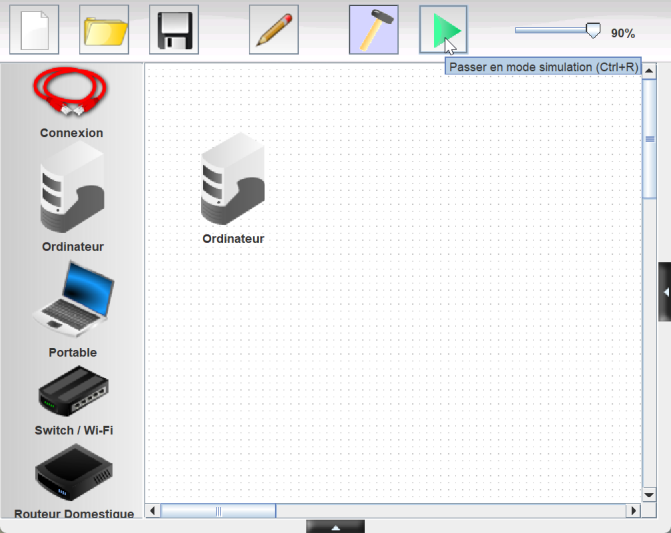The image size is (671, 533).
Task: Click the vertical scrollbar up arrow
Action: (649, 72)
